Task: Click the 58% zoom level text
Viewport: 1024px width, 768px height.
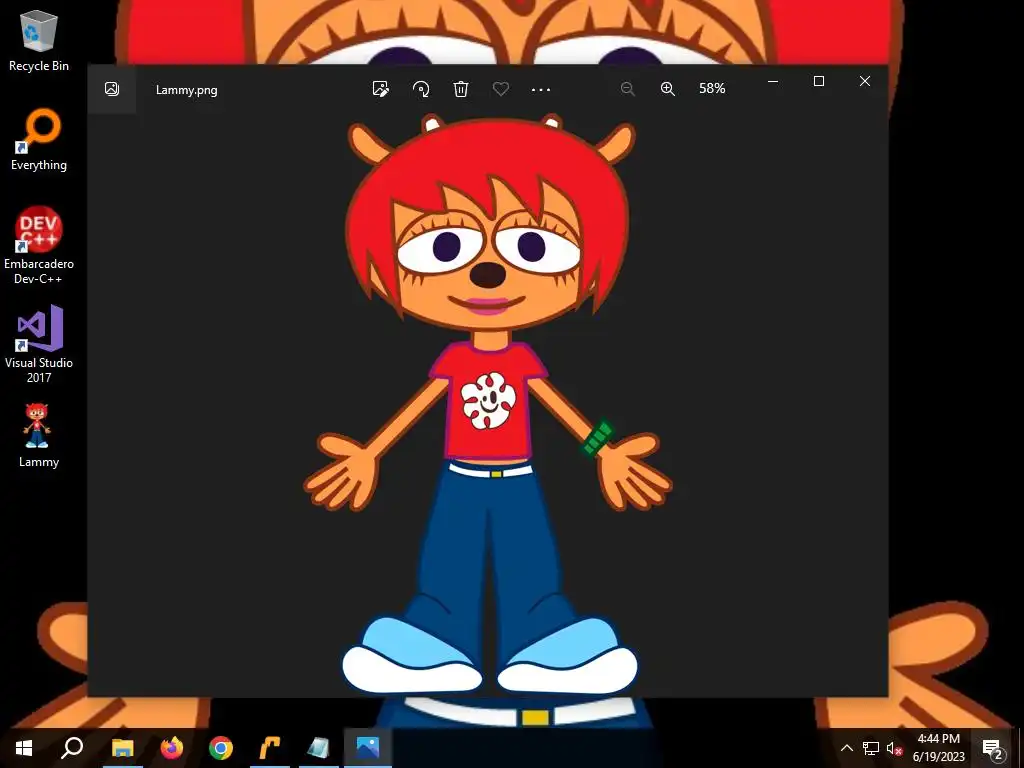Action: click(712, 88)
